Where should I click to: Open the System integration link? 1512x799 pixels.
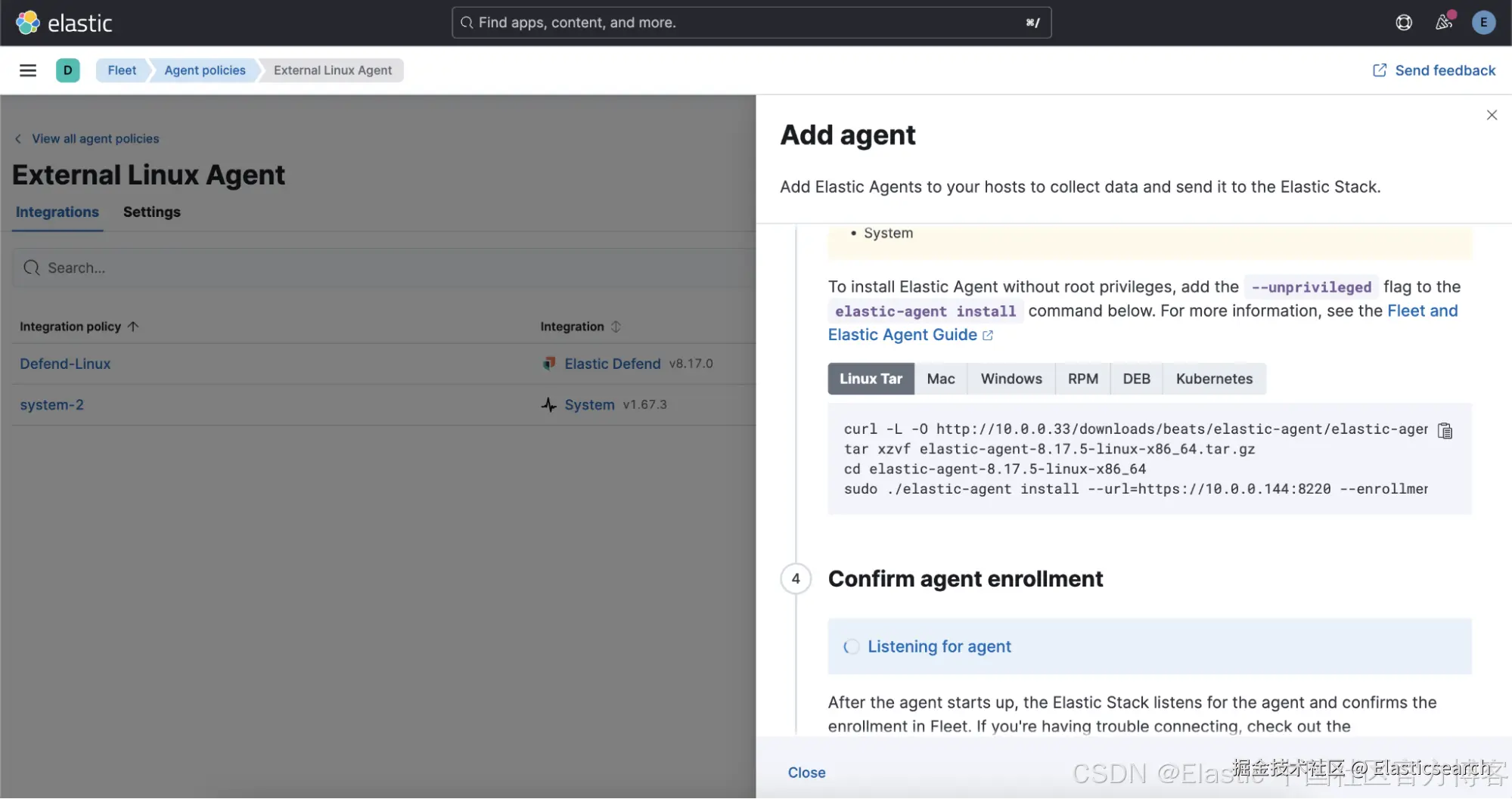589,404
